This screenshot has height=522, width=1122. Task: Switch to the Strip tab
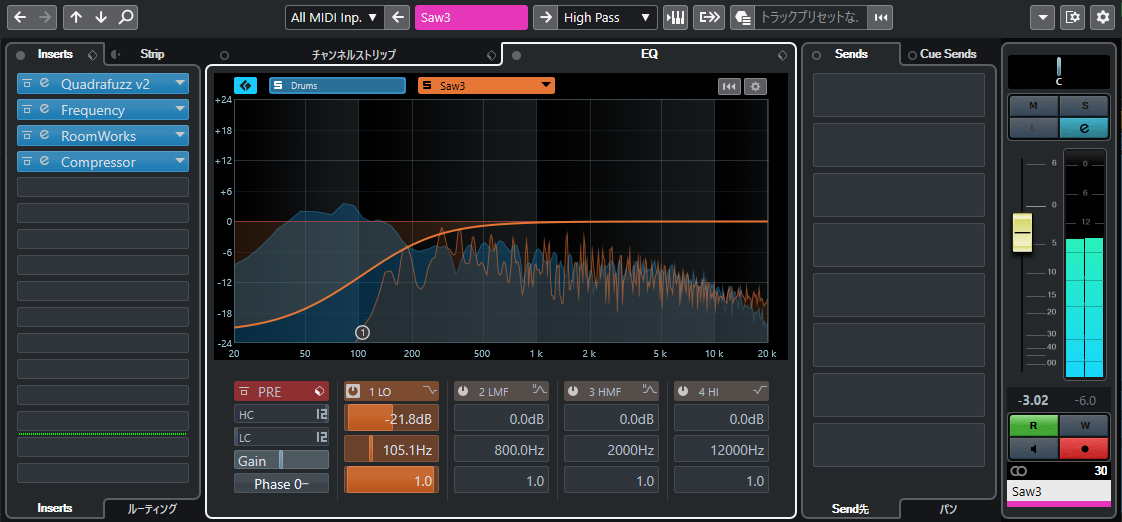click(x=152, y=54)
